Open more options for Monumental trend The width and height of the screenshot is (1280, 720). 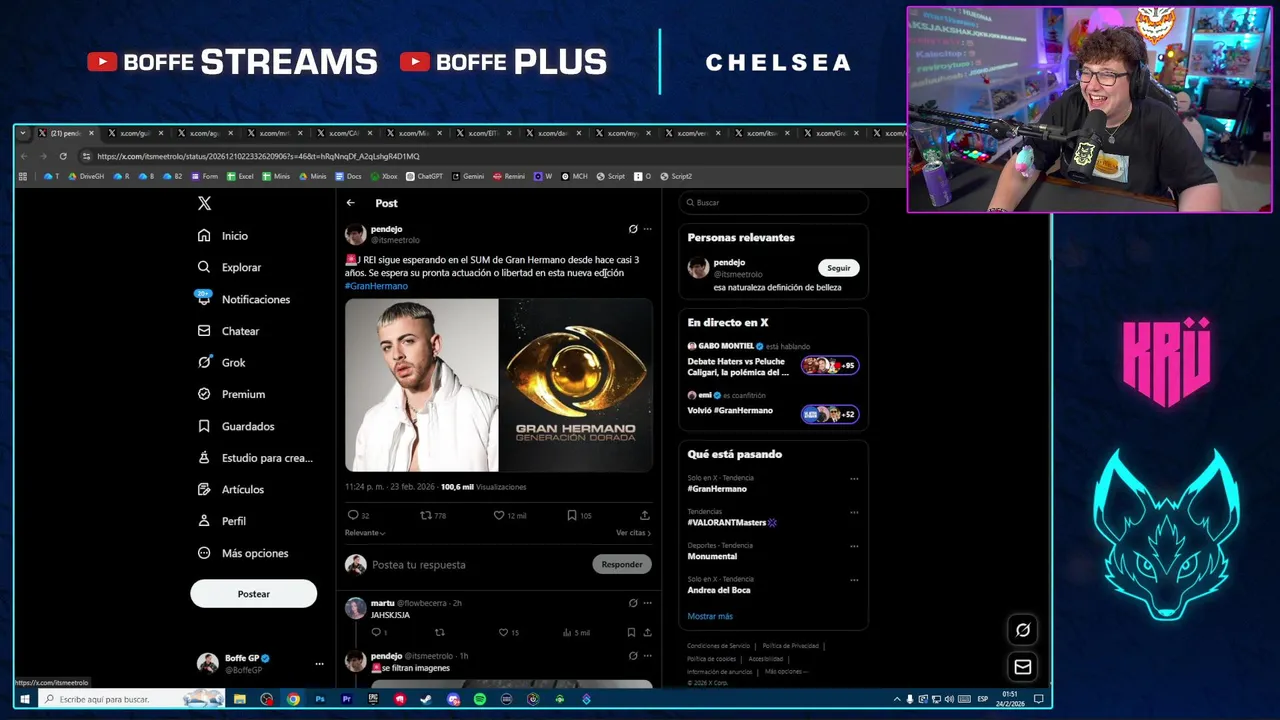tap(854, 546)
